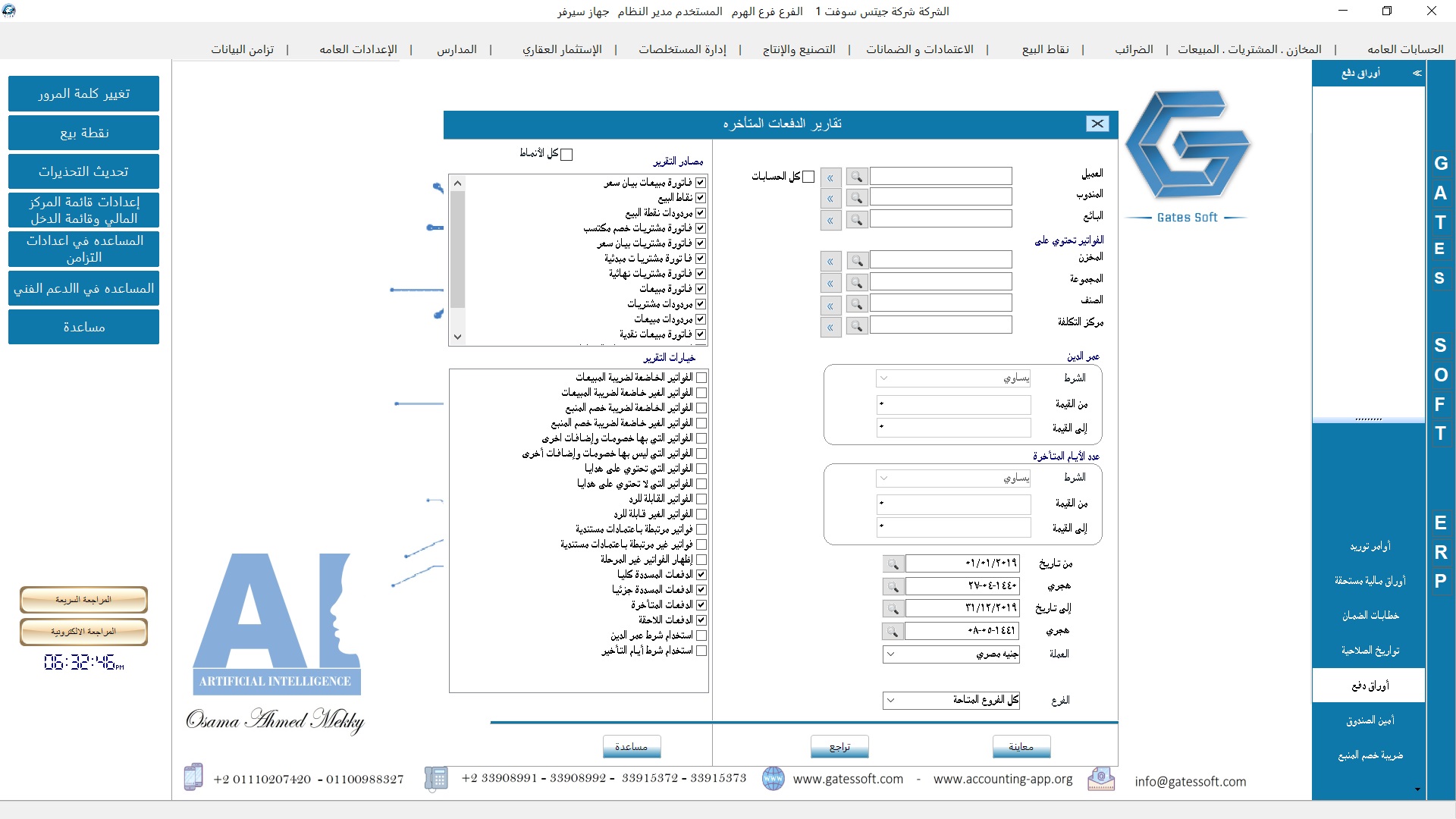
Task: Click عمر الدين من القيمة field
Action: (954, 404)
